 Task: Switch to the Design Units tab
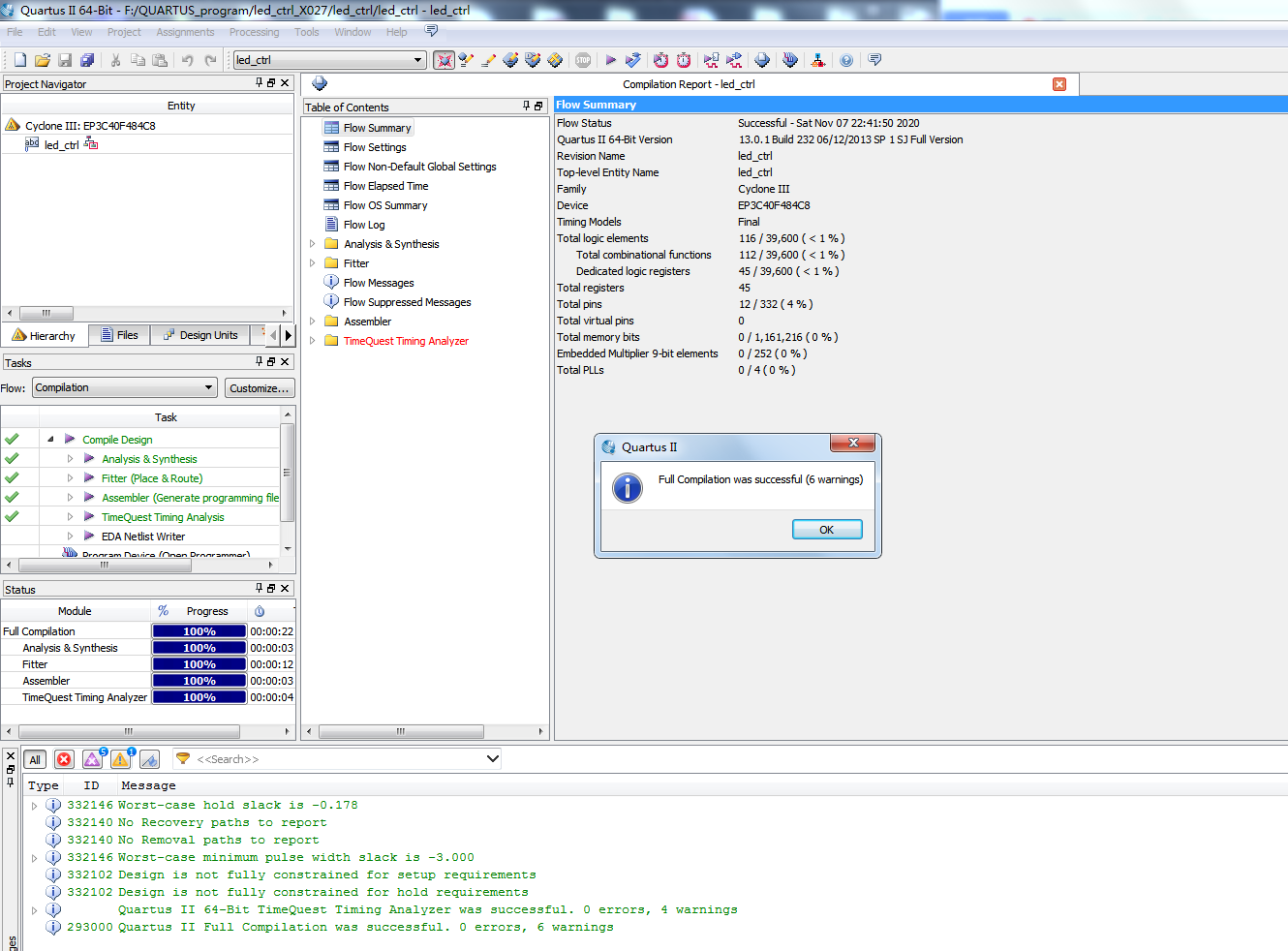tap(200, 335)
